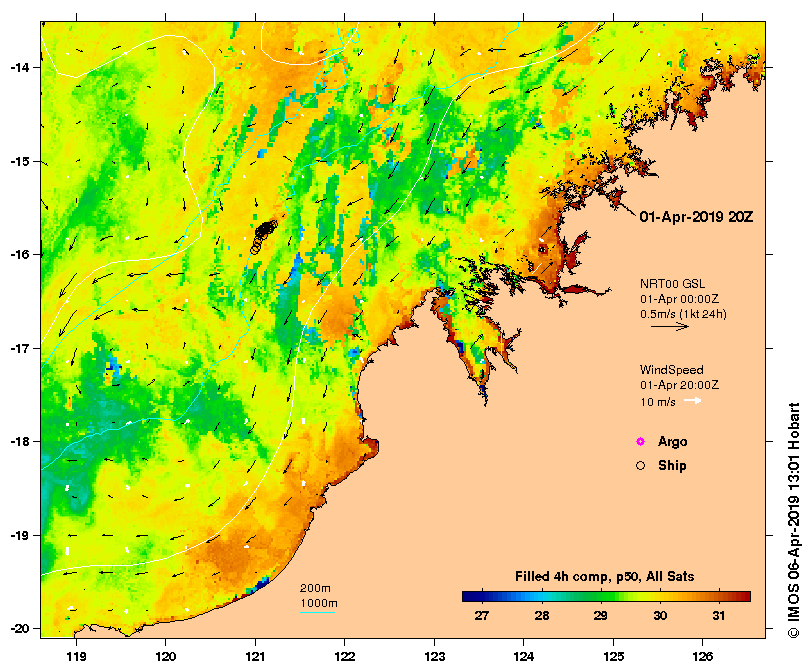The image size is (809, 672).
Task: Click latitude axis label -15
Action: point(20,162)
